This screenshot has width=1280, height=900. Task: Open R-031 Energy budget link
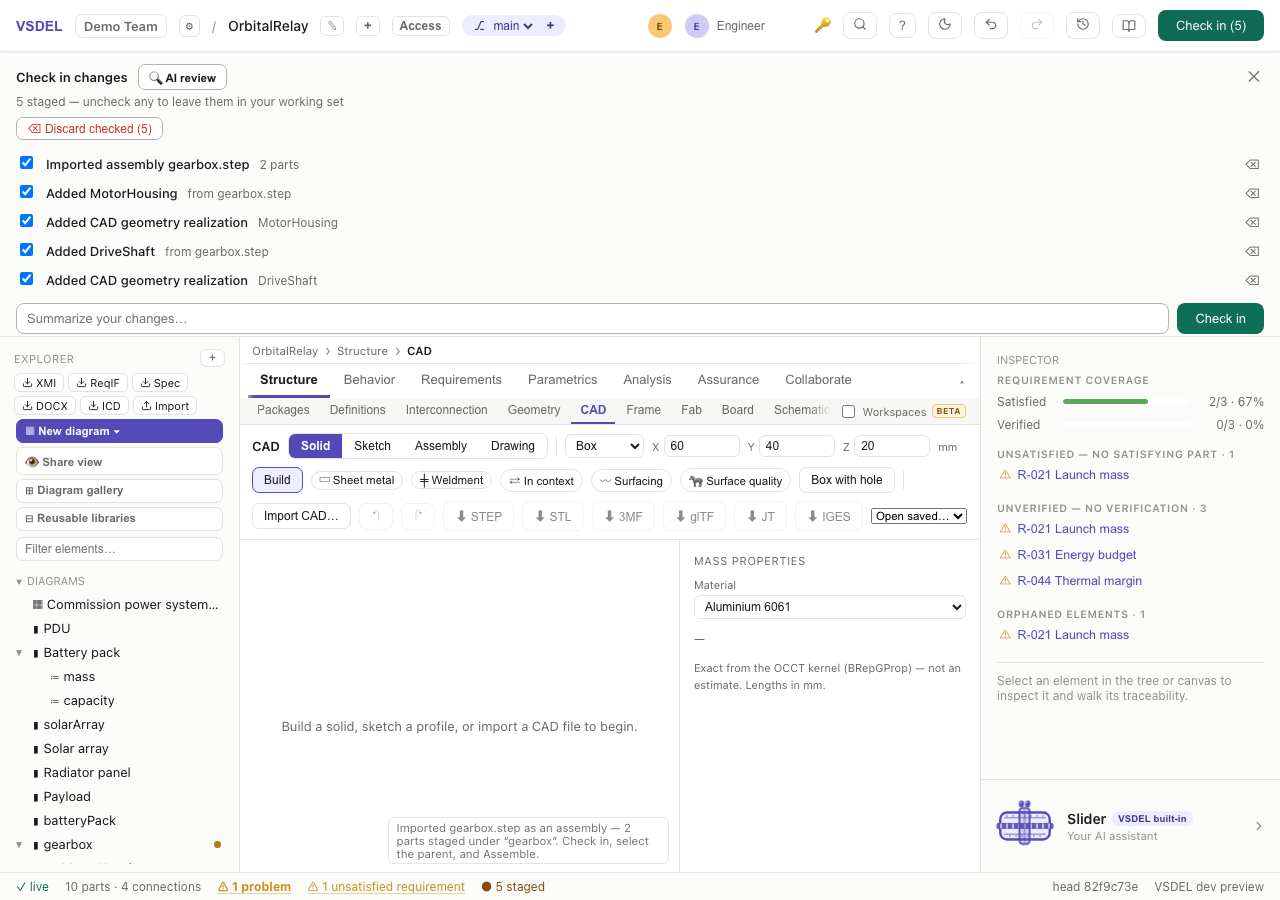click(1076, 555)
